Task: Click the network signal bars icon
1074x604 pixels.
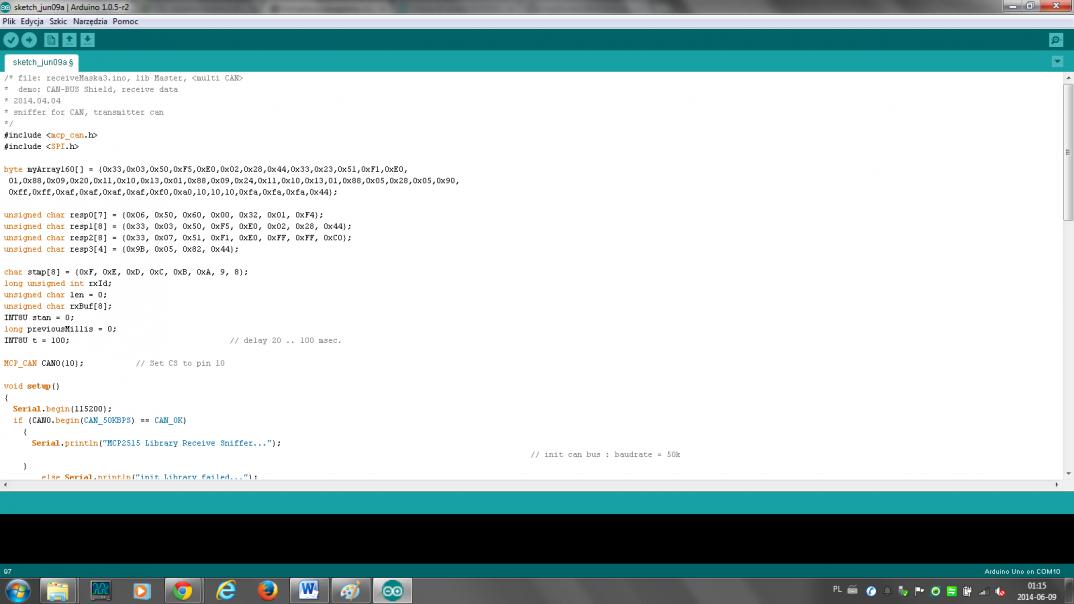Action: pyautogui.click(x=984, y=591)
